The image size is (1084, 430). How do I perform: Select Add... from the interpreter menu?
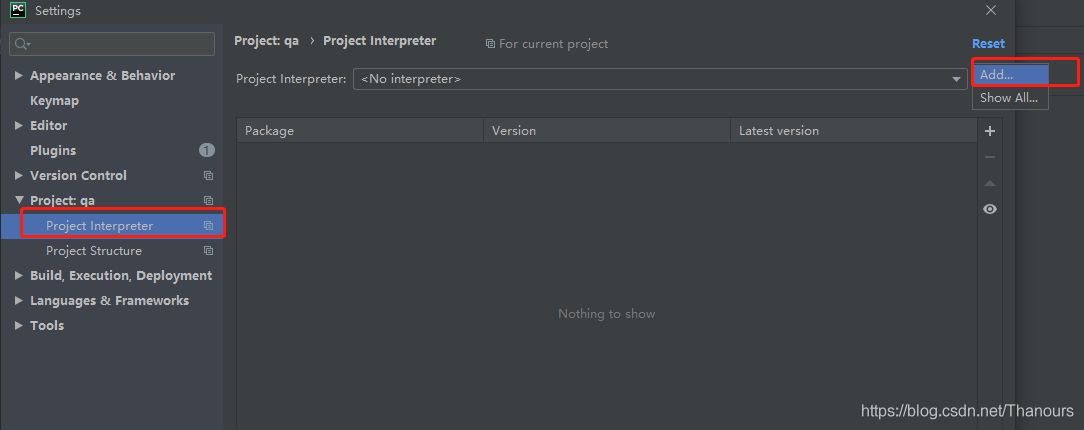(1009, 74)
